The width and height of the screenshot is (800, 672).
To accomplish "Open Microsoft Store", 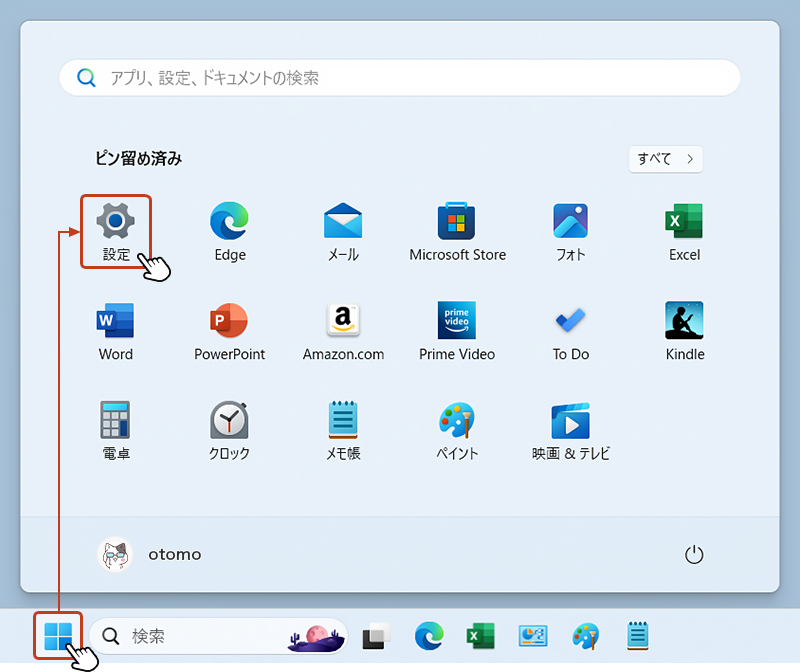I will 457,232.
